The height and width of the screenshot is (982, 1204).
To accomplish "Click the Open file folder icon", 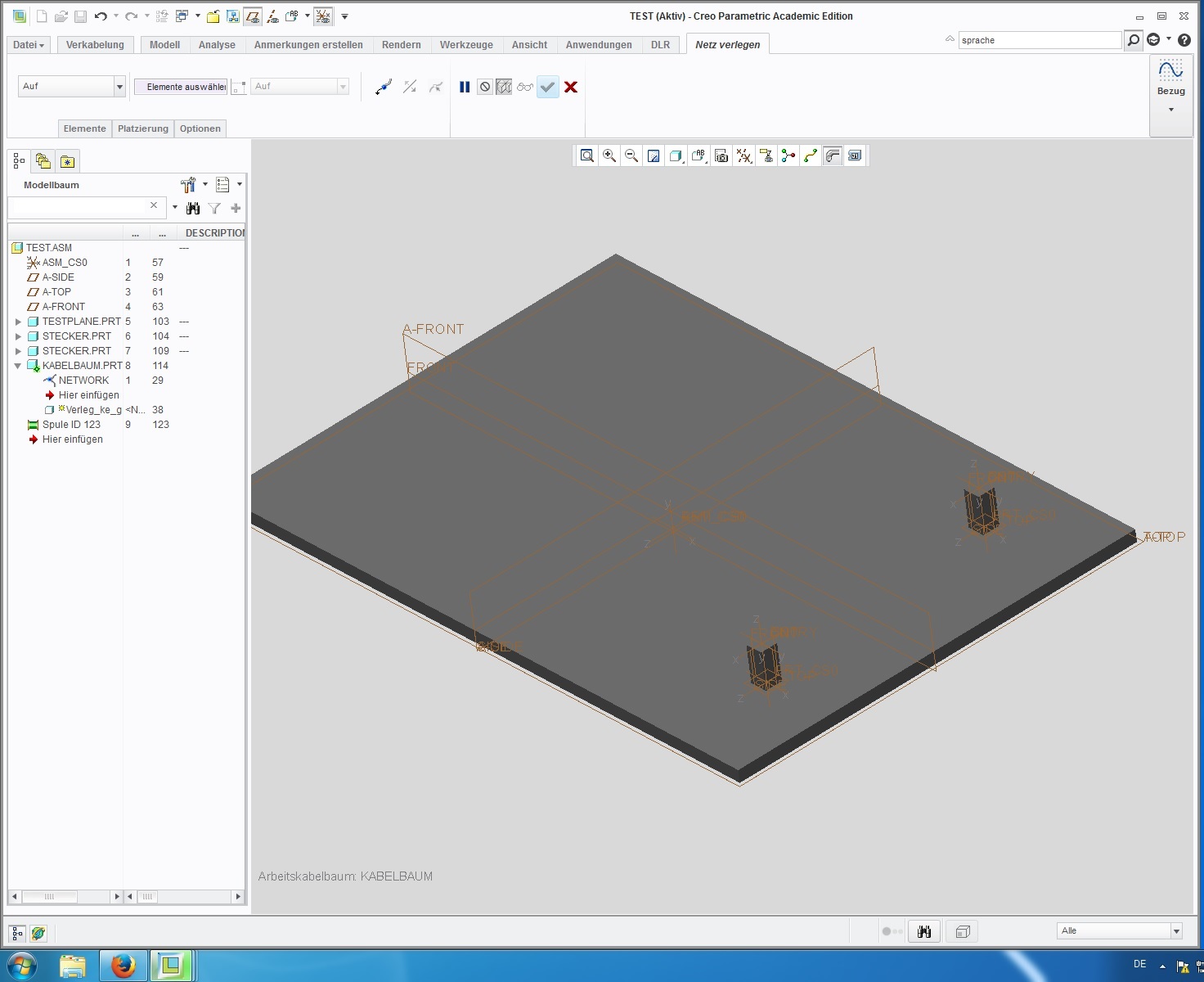I will point(61,16).
